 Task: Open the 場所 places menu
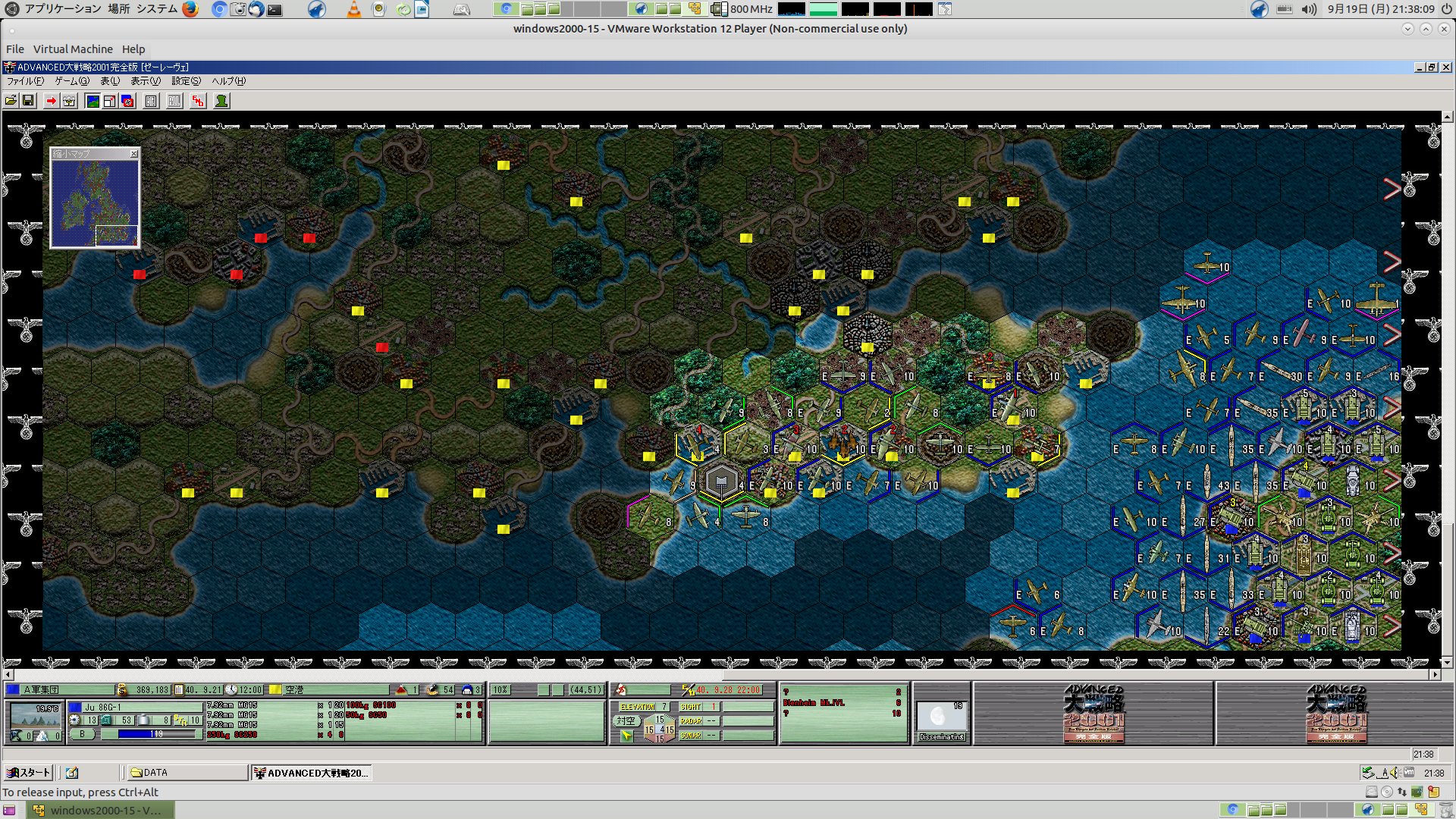coord(118,9)
